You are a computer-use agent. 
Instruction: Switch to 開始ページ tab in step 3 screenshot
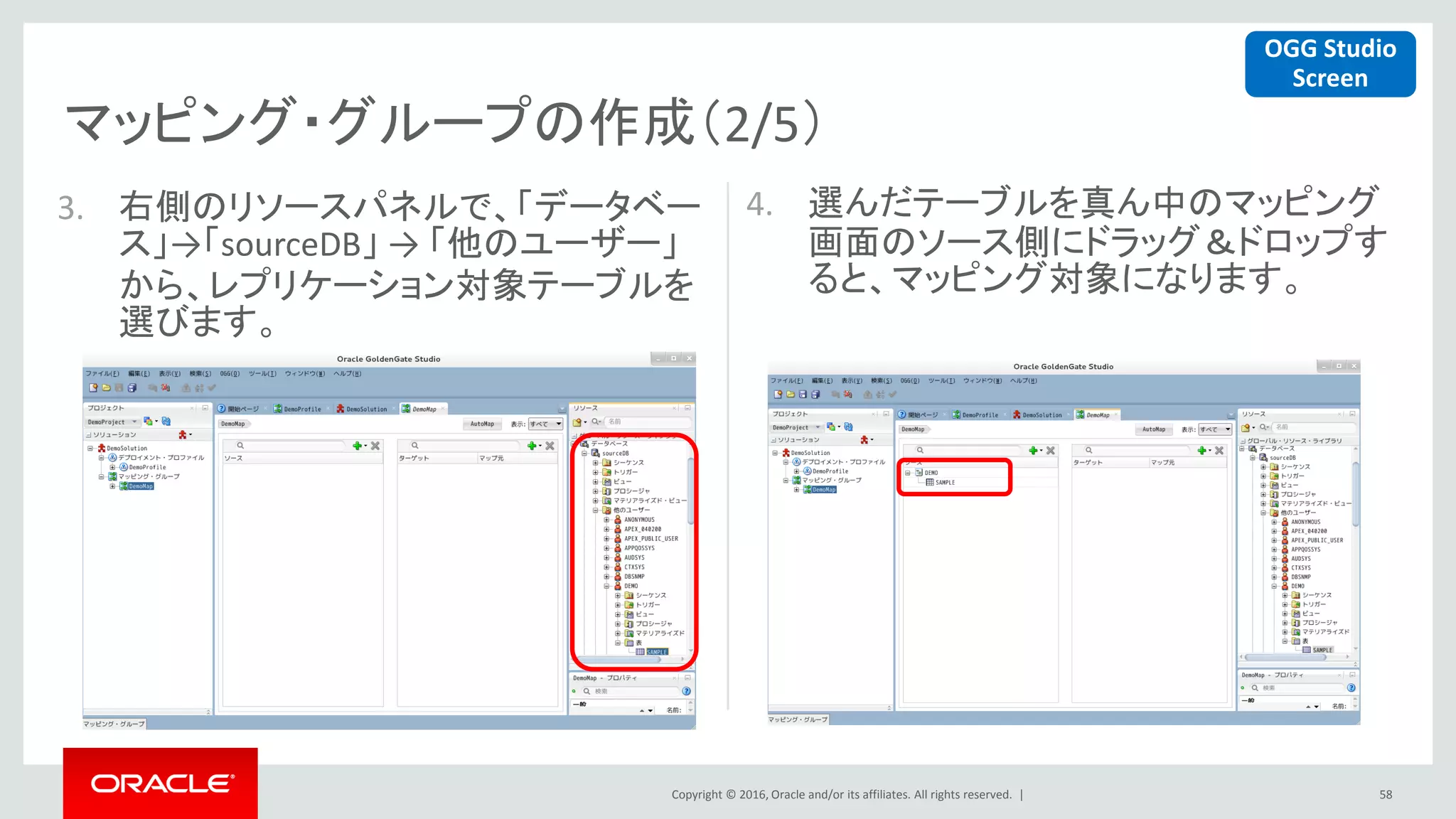click(x=238, y=409)
